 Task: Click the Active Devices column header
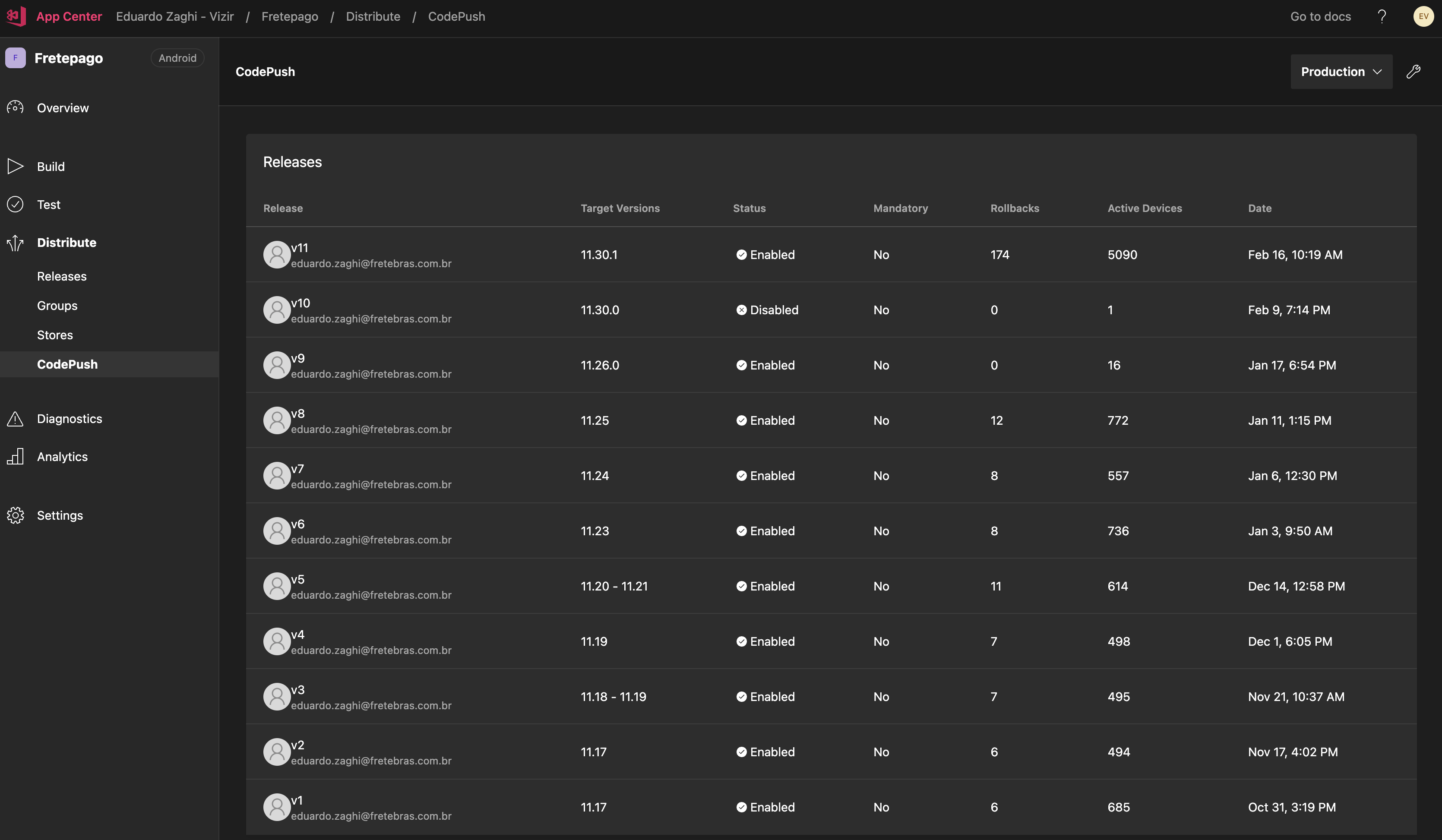coord(1145,208)
